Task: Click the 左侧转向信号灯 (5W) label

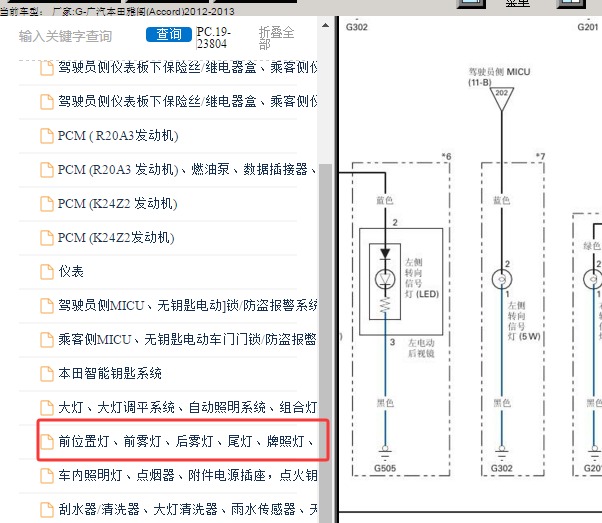Action: coord(524,321)
